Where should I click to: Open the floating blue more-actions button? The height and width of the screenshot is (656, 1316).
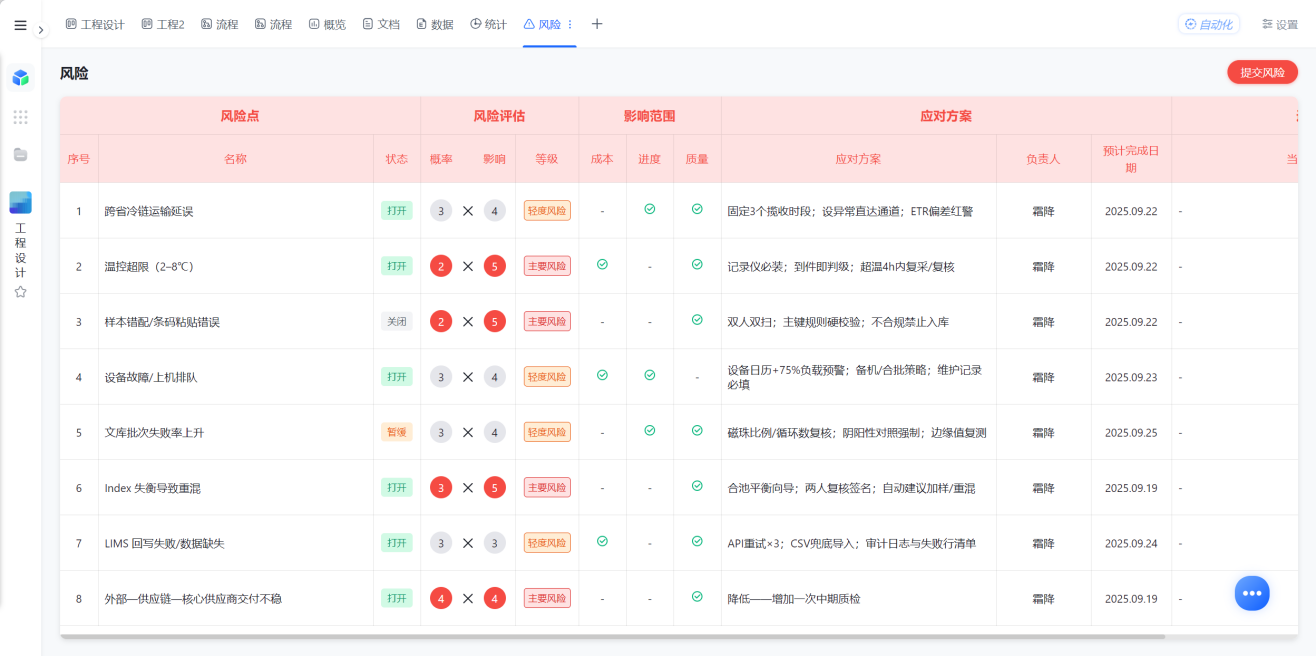[1252, 593]
